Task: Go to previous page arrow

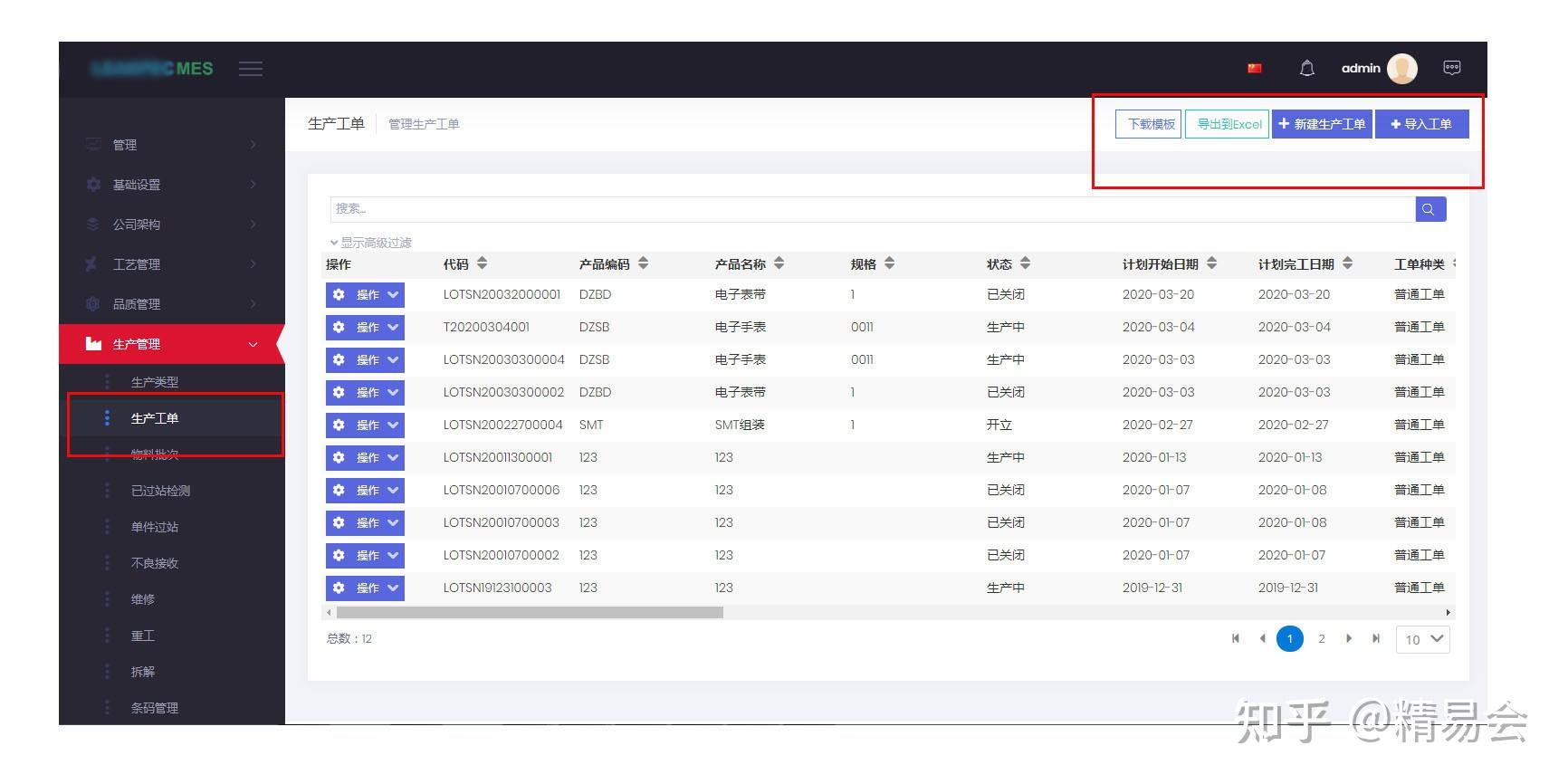Action: 1263,638
